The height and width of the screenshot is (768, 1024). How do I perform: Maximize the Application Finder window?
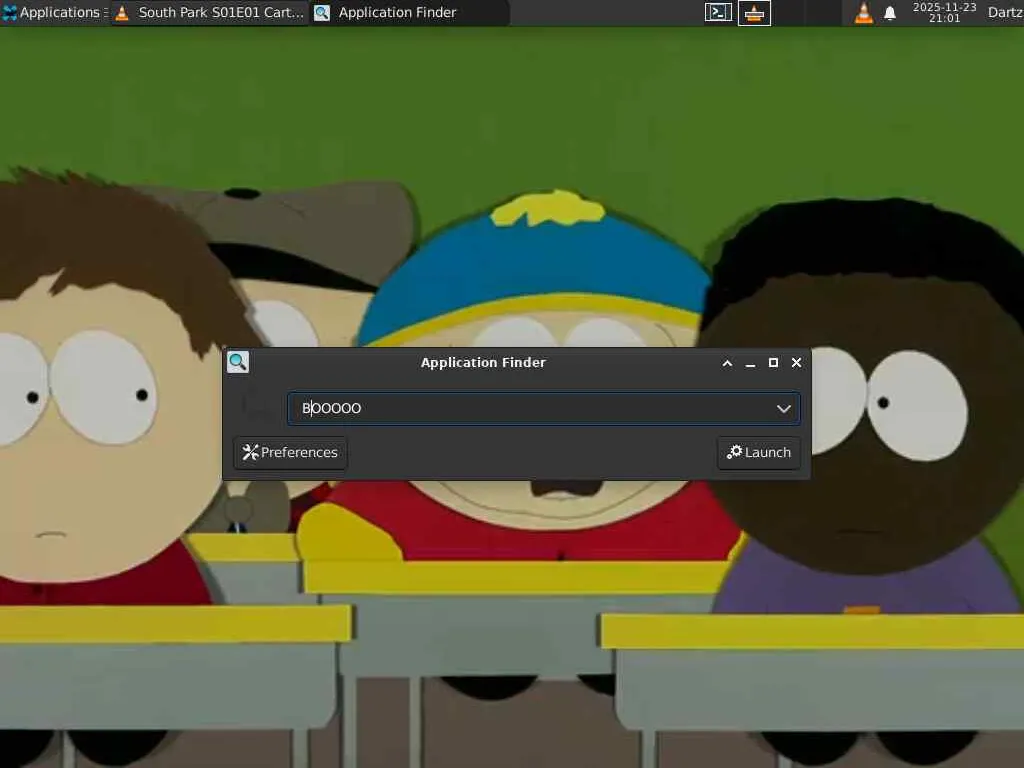pos(773,362)
